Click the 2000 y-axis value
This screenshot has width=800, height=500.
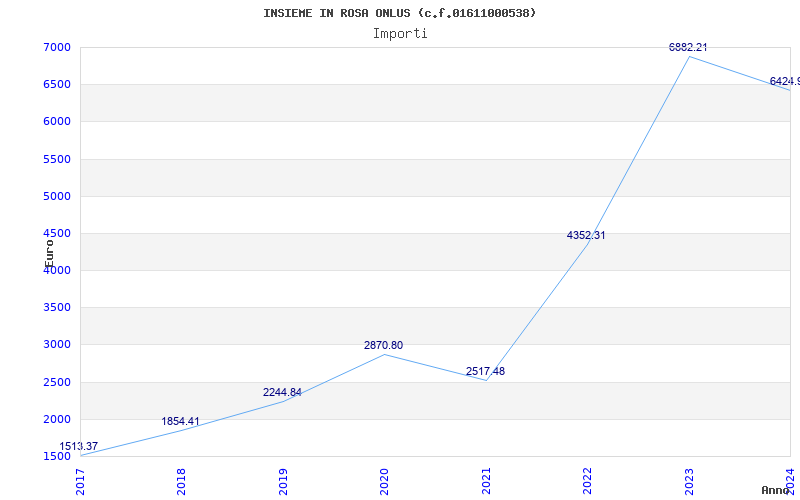click(57, 419)
